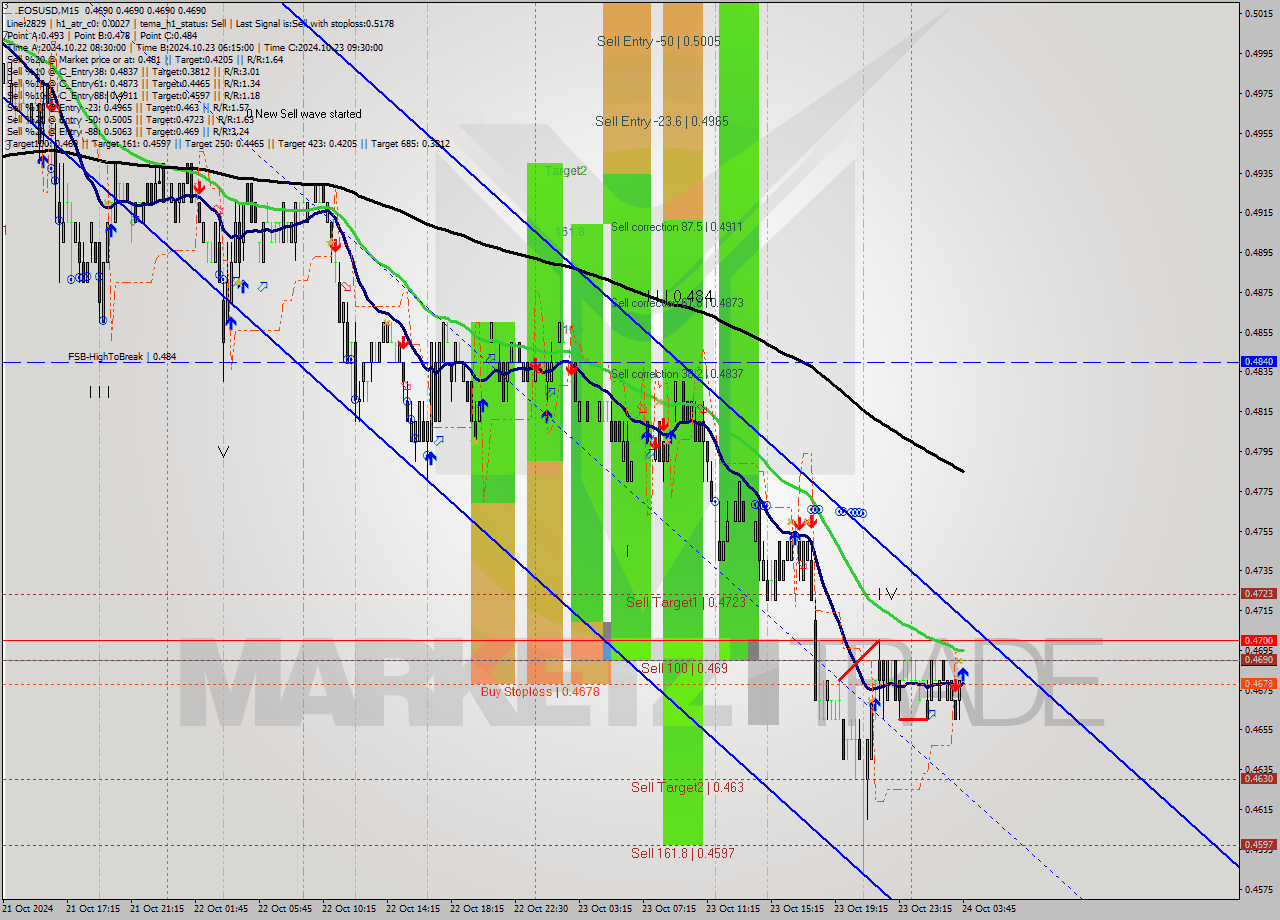Click the '23 Oct 15:15' time axis label
This screenshot has width=1280, height=920.
pyautogui.click(x=796, y=909)
